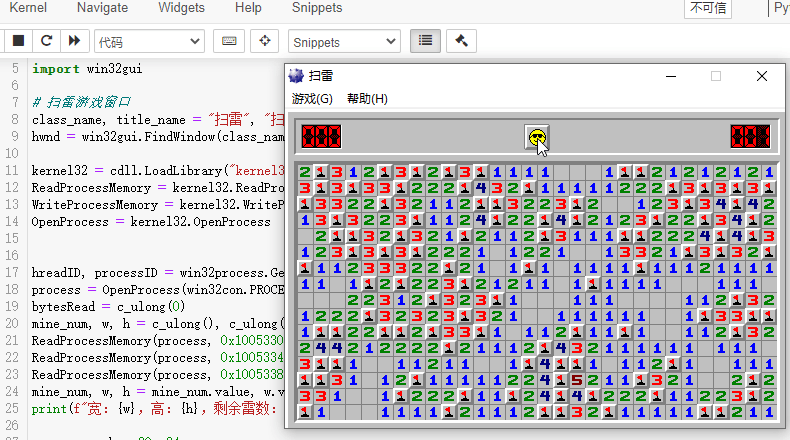Image resolution: width=790 pixels, height=440 pixels.
Task: Open the 帮助(H) menu in Minesweeper
Action: point(367,99)
